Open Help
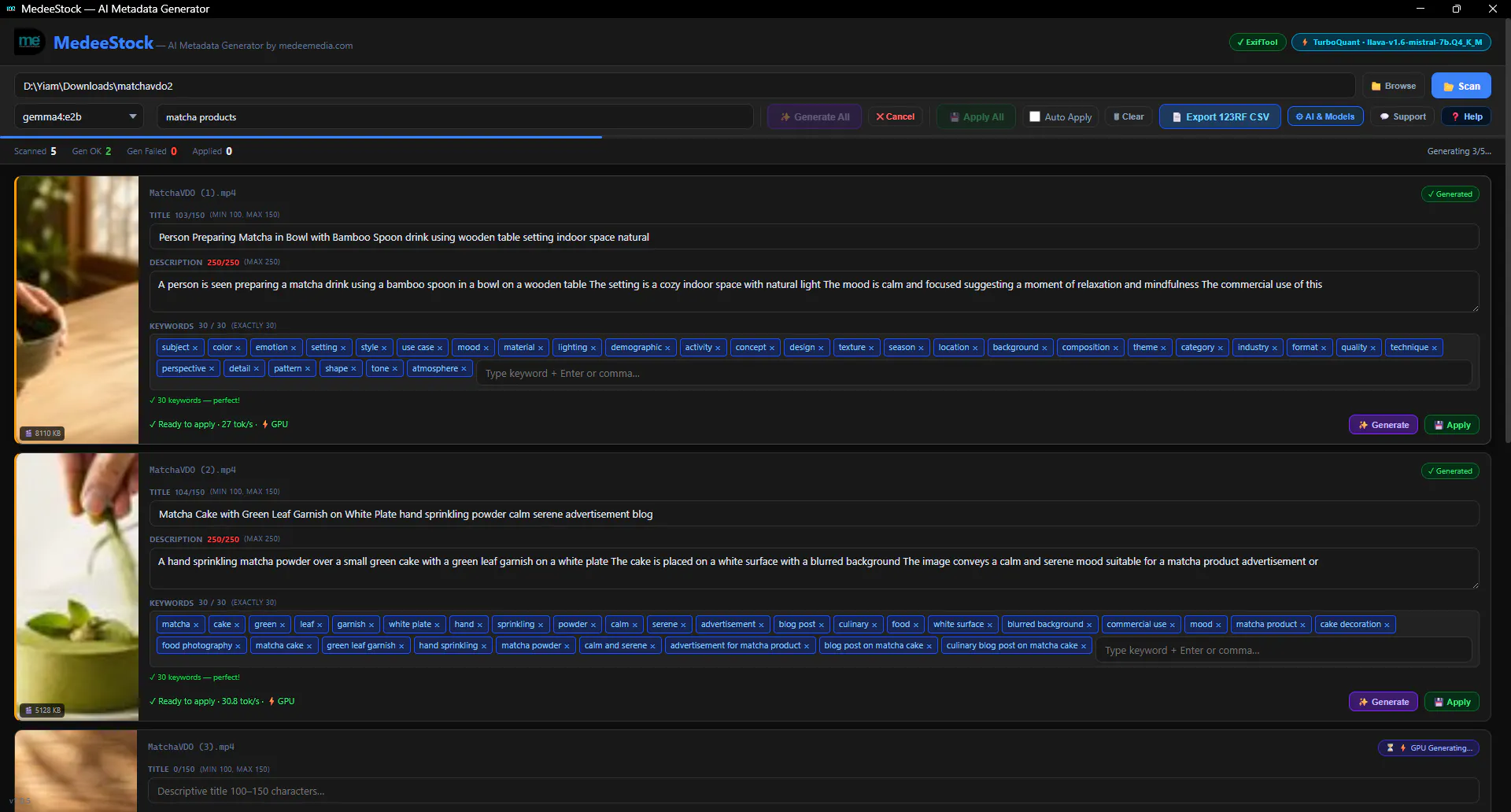This screenshot has width=1511, height=812. pos(1467,116)
